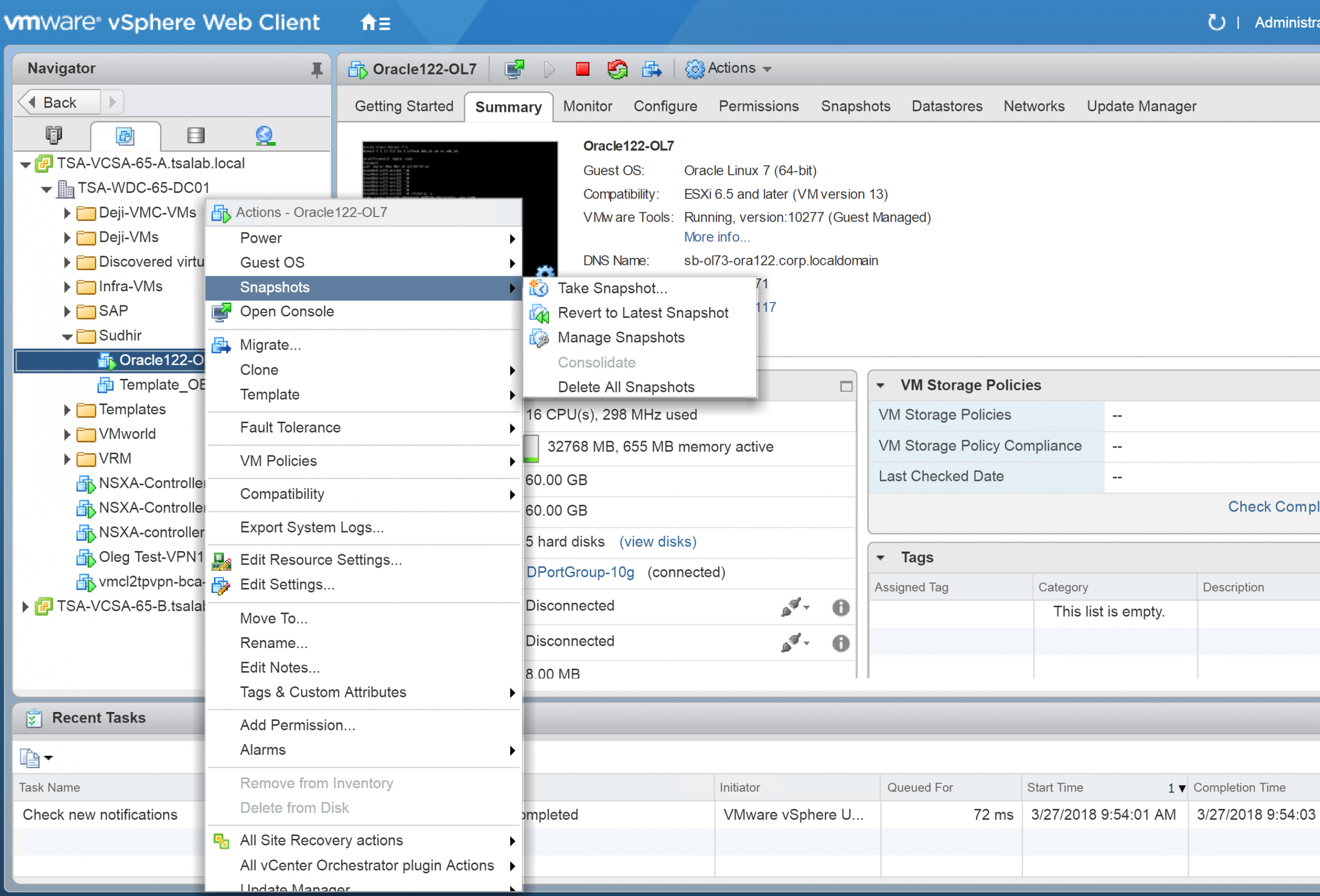Click the VM console thumbnail
The height and width of the screenshot is (896, 1320).
pyautogui.click(x=459, y=170)
